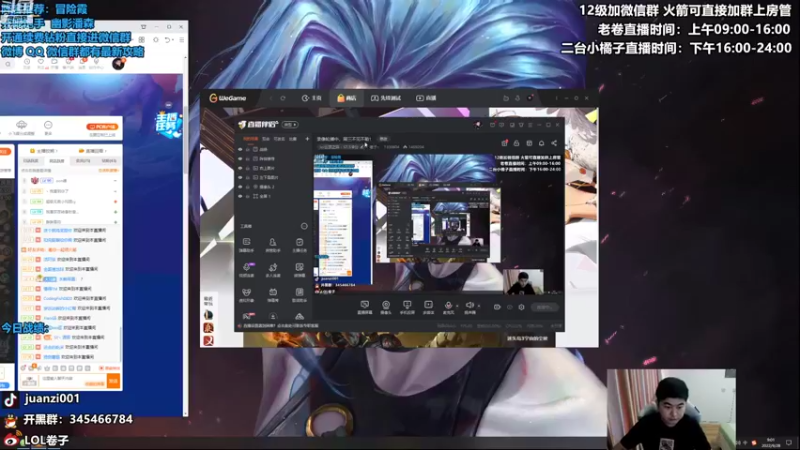
Task: Click the notice text in streaming tool status bar
Action: coord(281,326)
